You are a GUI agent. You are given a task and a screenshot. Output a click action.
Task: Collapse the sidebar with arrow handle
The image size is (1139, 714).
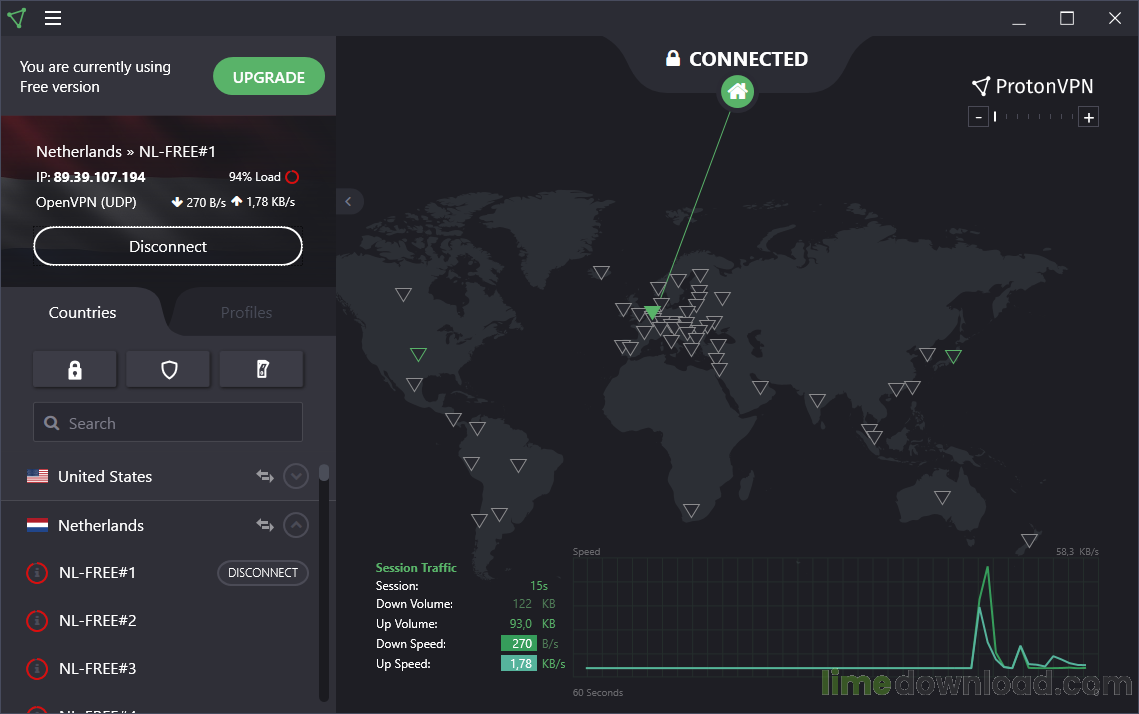click(x=349, y=201)
